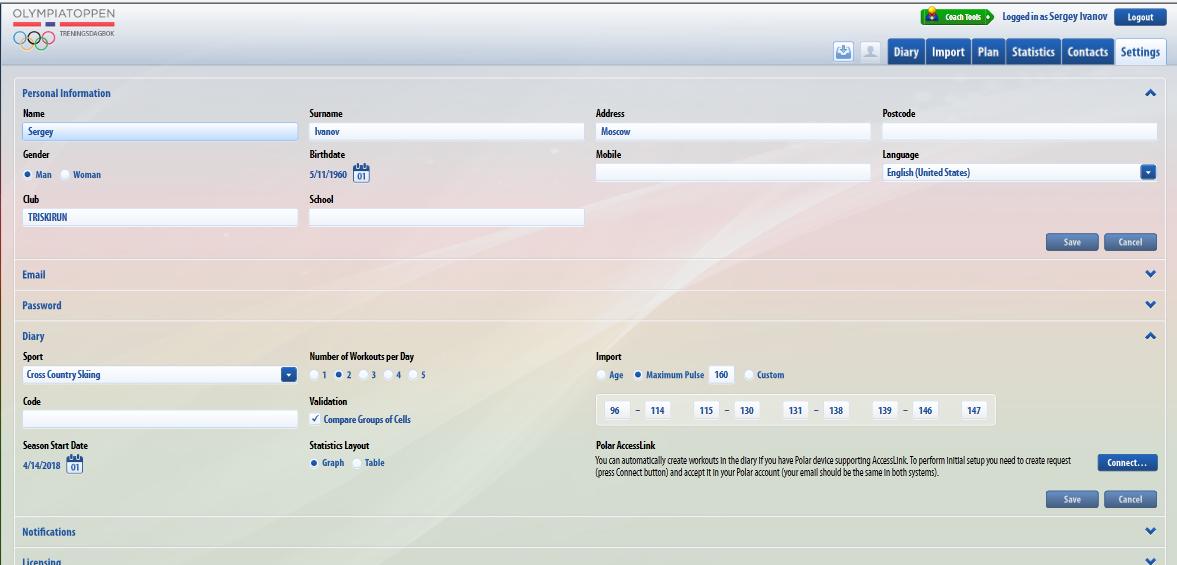Click the Address field containing Moscow
This screenshot has width=1177, height=565.
coord(733,131)
